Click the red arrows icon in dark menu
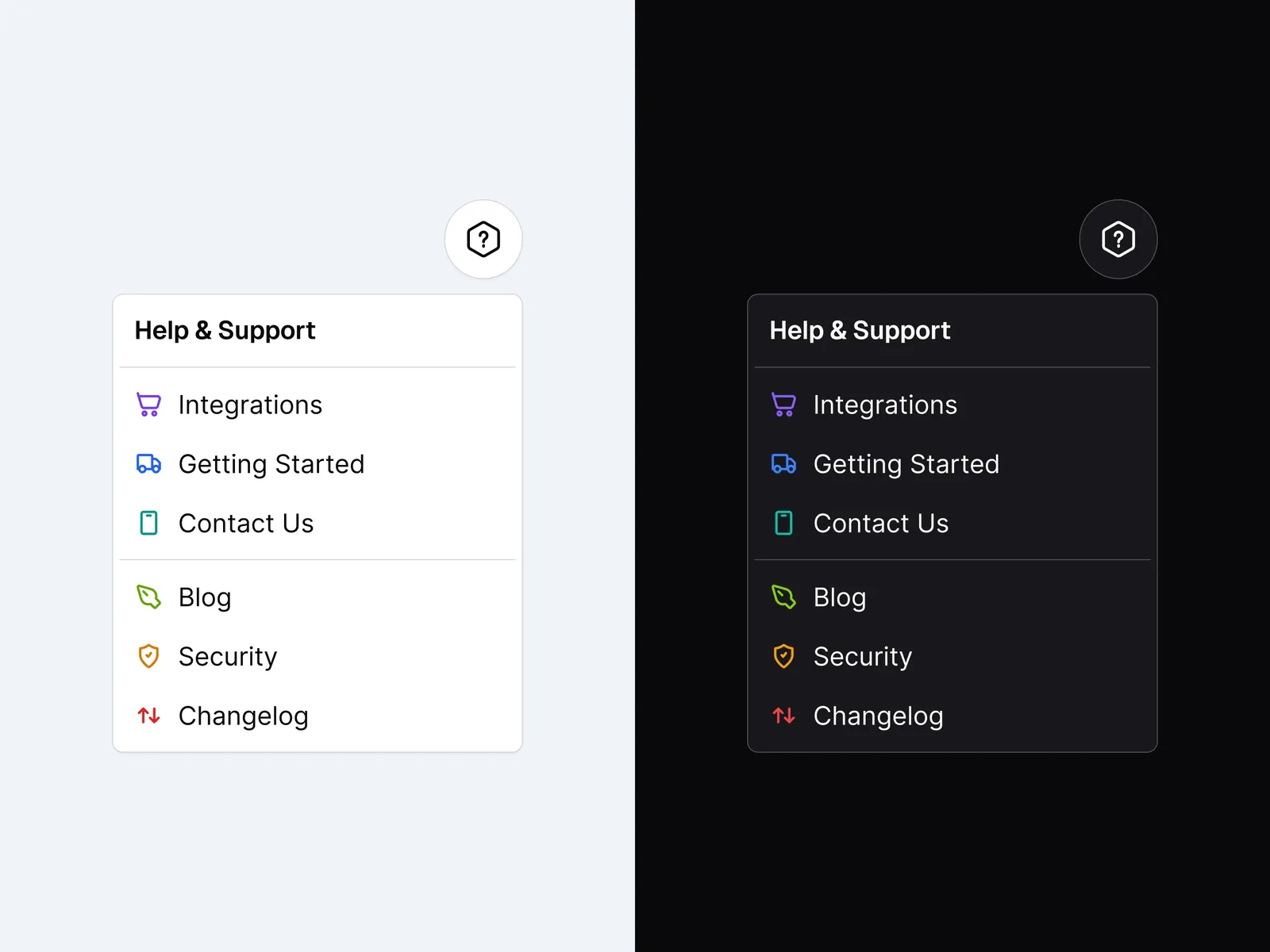Image resolution: width=1270 pixels, height=952 pixels. pyautogui.click(x=783, y=716)
